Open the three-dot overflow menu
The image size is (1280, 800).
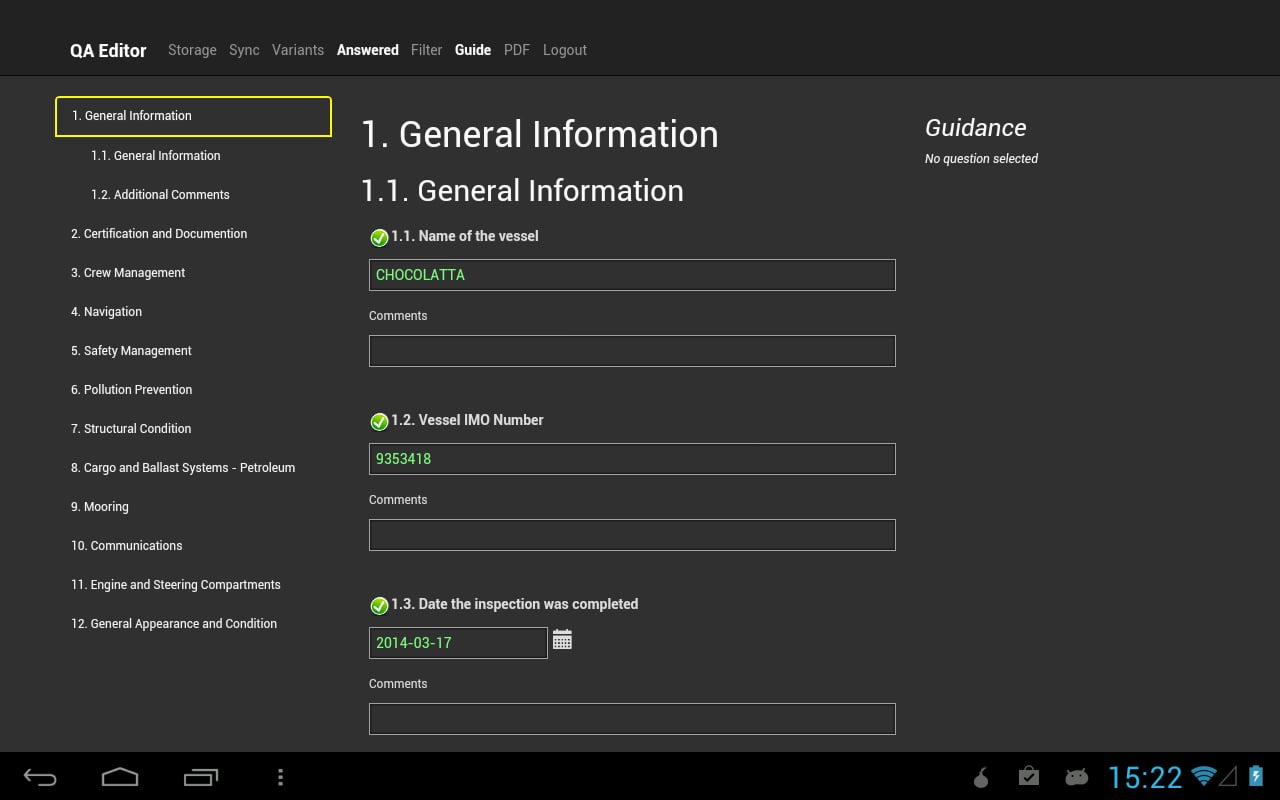[x=280, y=777]
